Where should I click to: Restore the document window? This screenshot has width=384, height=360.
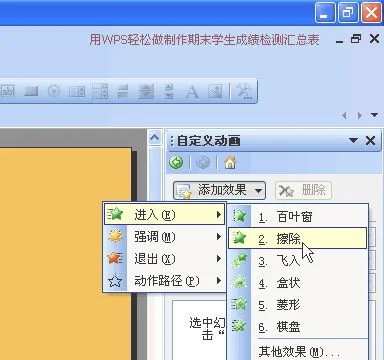click(x=356, y=39)
